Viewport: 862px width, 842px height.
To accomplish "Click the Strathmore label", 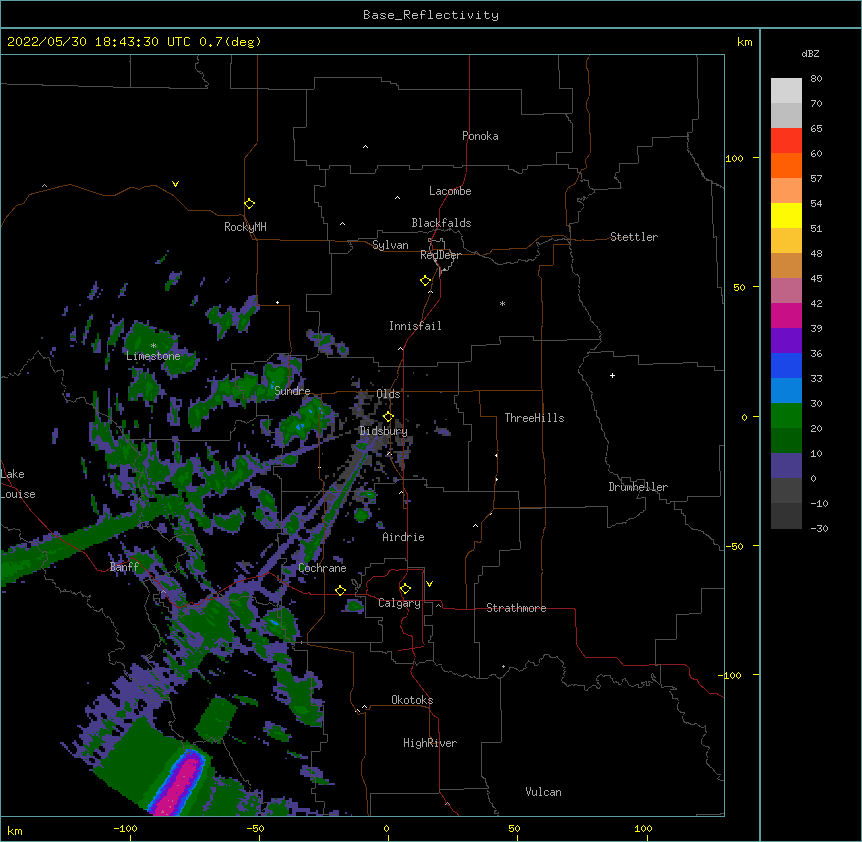I will tap(516, 608).
